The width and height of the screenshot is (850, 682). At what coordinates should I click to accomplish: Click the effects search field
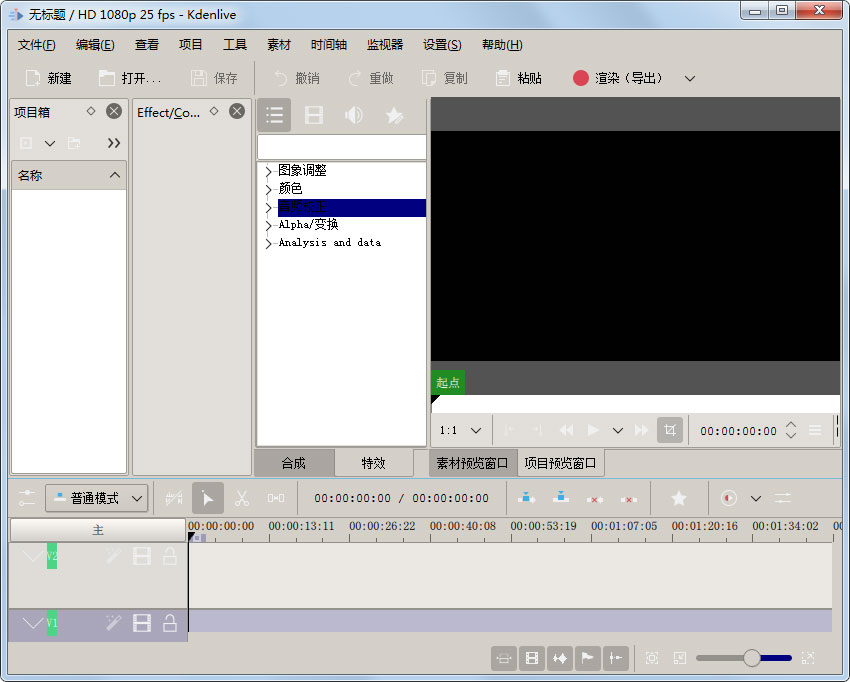point(341,146)
